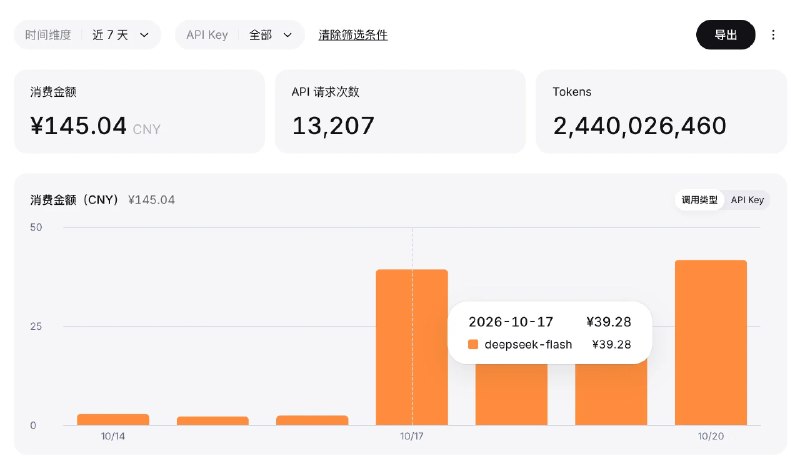Image resolution: width=800 pixels, height=464 pixels.
Task: Open the API 请求次数 13,207 card
Action: pyautogui.click(x=400, y=111)
